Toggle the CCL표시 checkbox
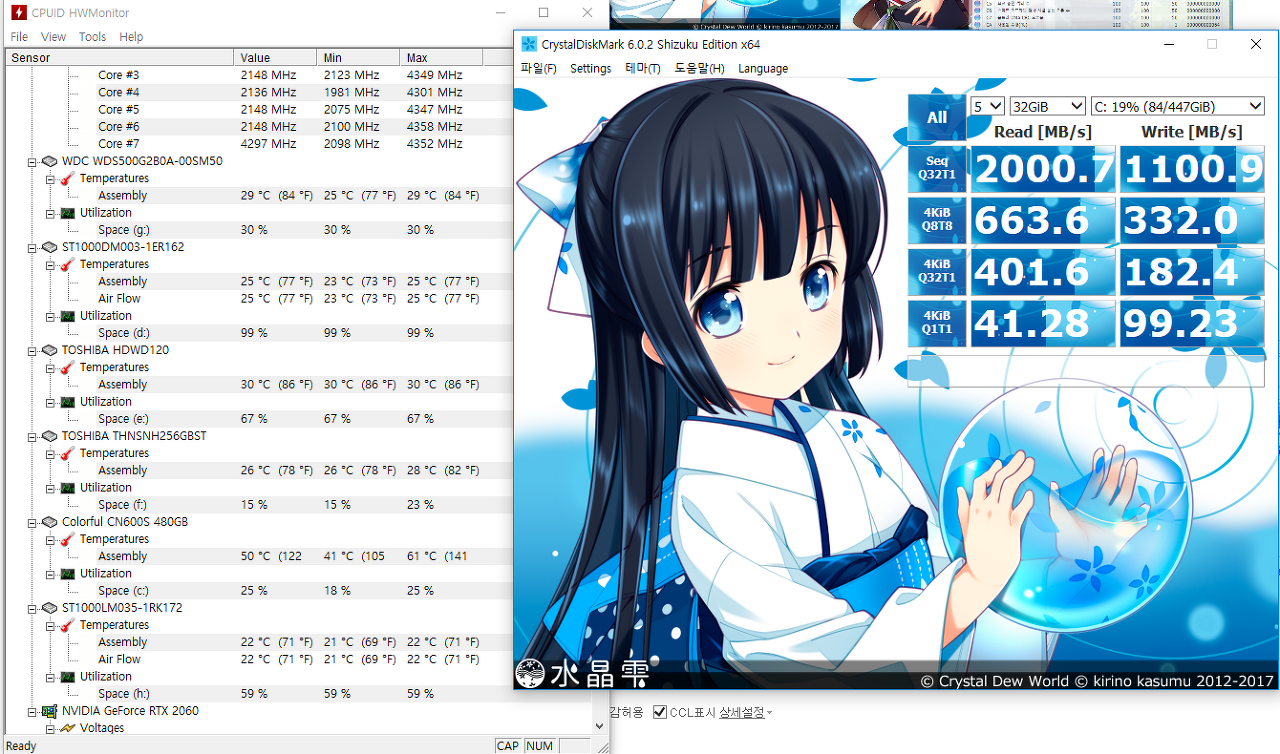 [x=660, y=712]
